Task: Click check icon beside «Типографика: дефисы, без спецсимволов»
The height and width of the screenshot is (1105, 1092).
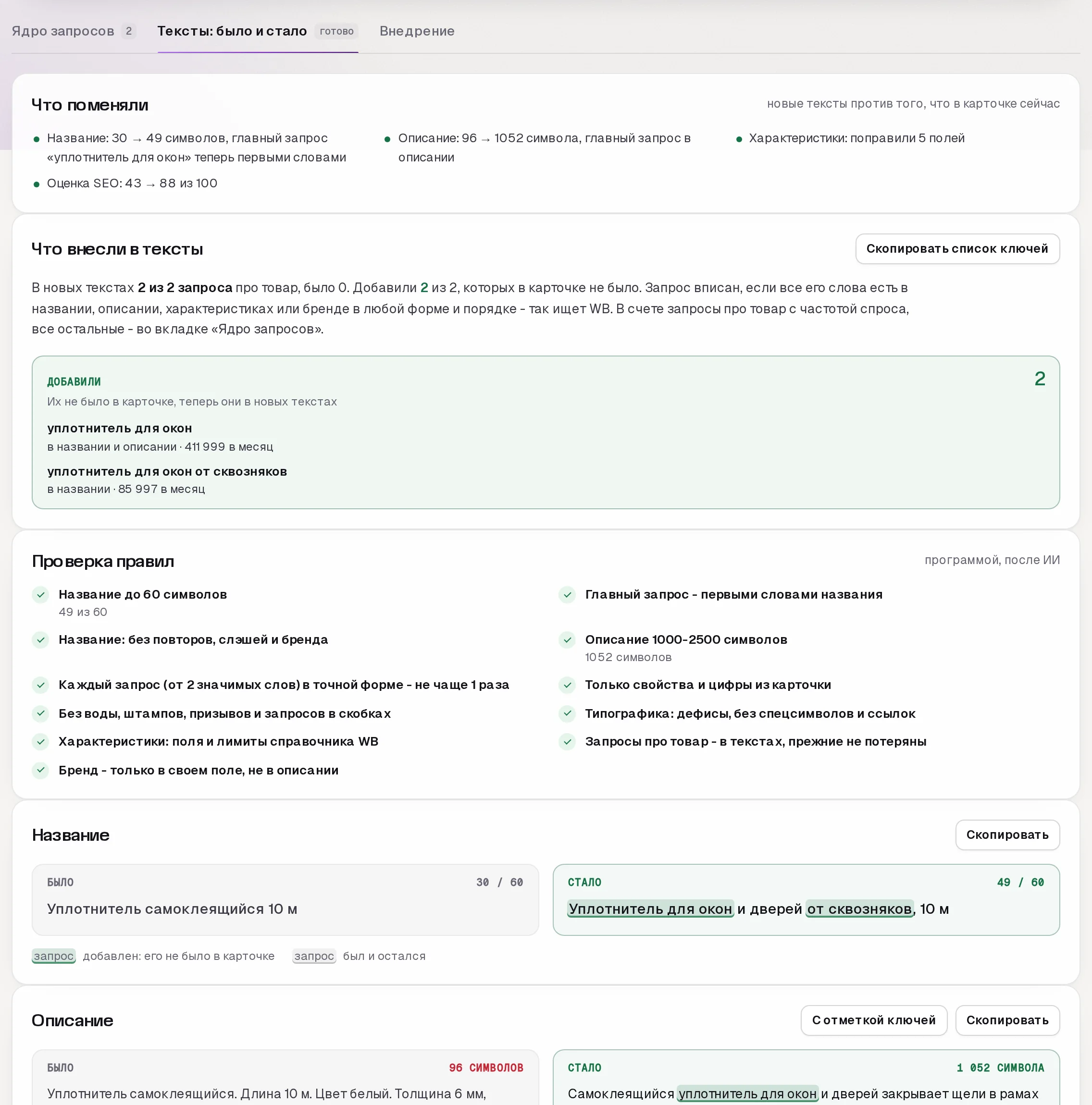Action: (x=567, y=713)
